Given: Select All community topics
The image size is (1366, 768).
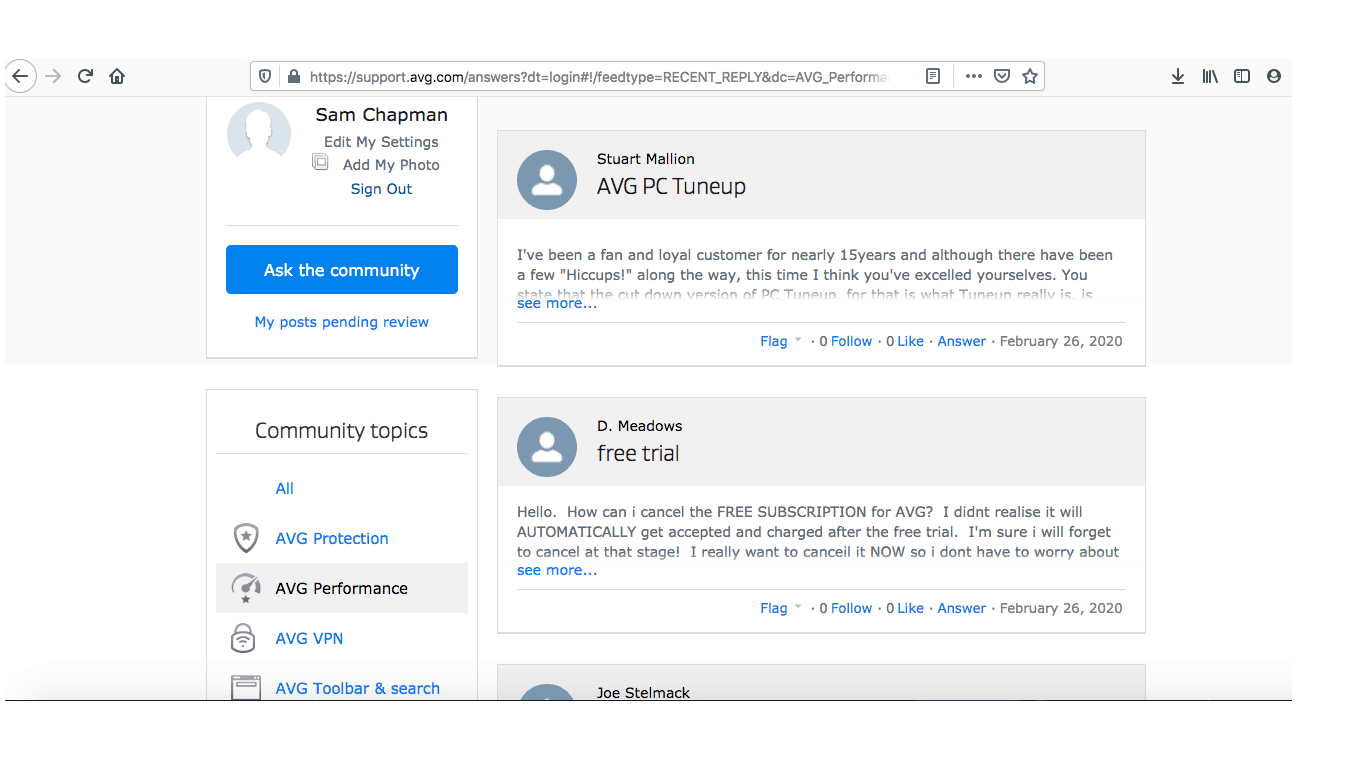Looking at the screenshot, I should point(285,488).
